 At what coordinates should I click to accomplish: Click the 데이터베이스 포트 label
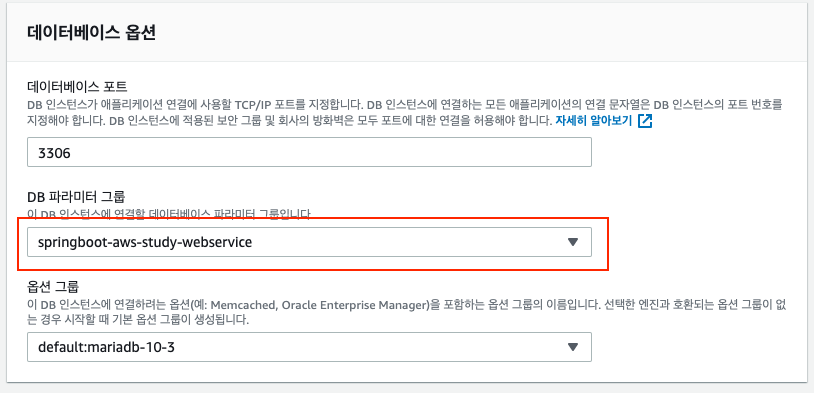coord(77,86)
